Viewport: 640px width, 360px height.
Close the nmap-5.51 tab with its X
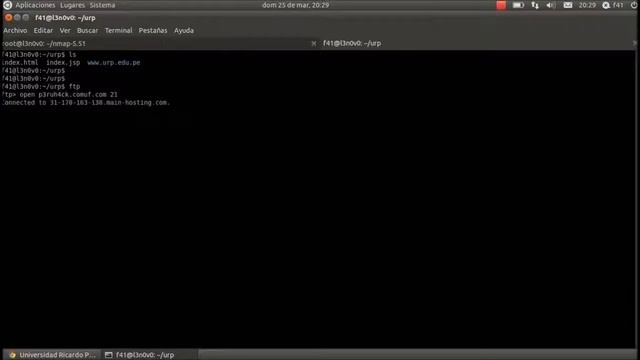tap(314, 44)
